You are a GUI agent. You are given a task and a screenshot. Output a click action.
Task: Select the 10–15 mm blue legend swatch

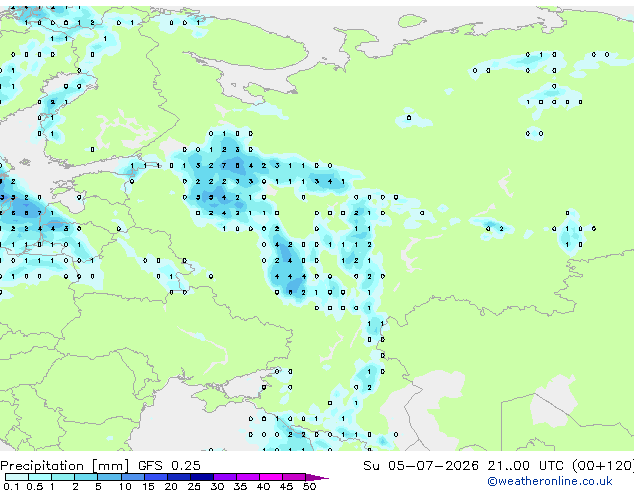[x=132, y=477]
